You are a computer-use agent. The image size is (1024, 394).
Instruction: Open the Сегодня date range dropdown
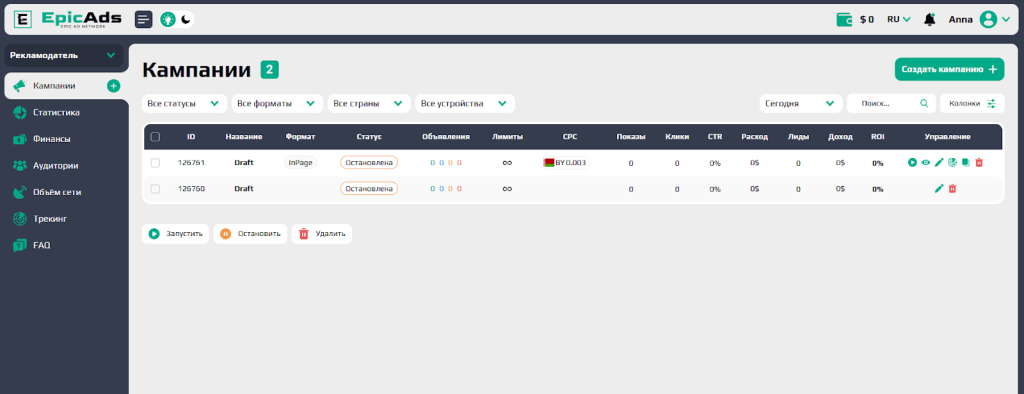coord(801,103)
